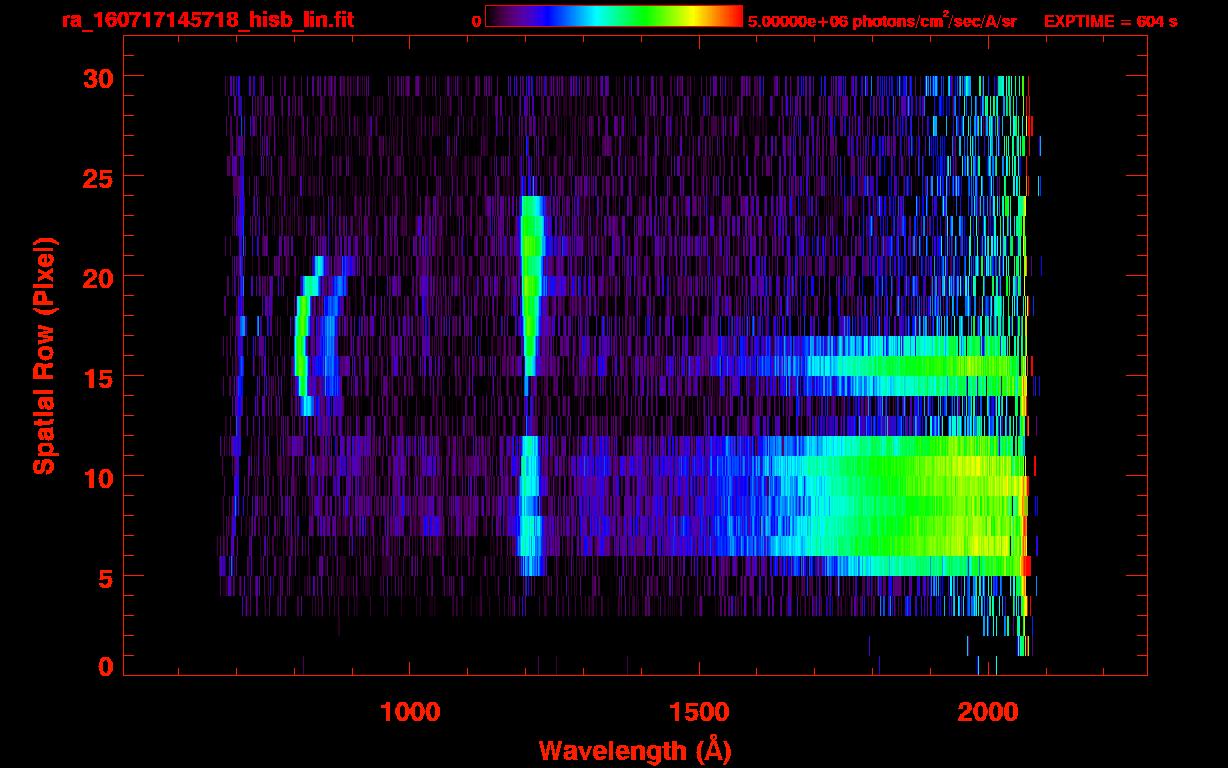The image size is (1228, 768).
Task: Select the 1500 wavelength tick label
Action: click(699, 713)
